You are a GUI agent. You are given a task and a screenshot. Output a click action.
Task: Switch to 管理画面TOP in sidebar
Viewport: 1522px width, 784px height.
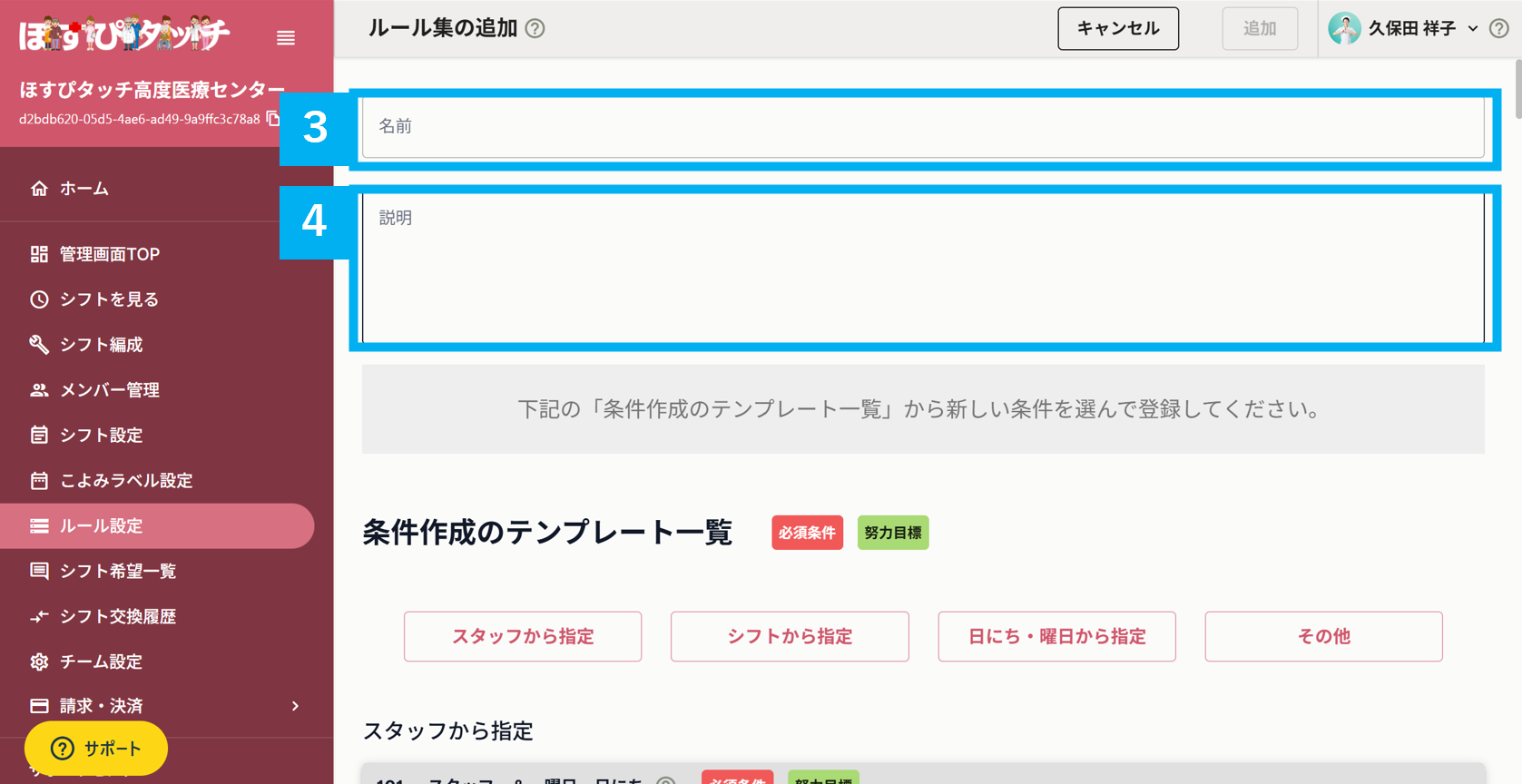(x=109, y=253)
